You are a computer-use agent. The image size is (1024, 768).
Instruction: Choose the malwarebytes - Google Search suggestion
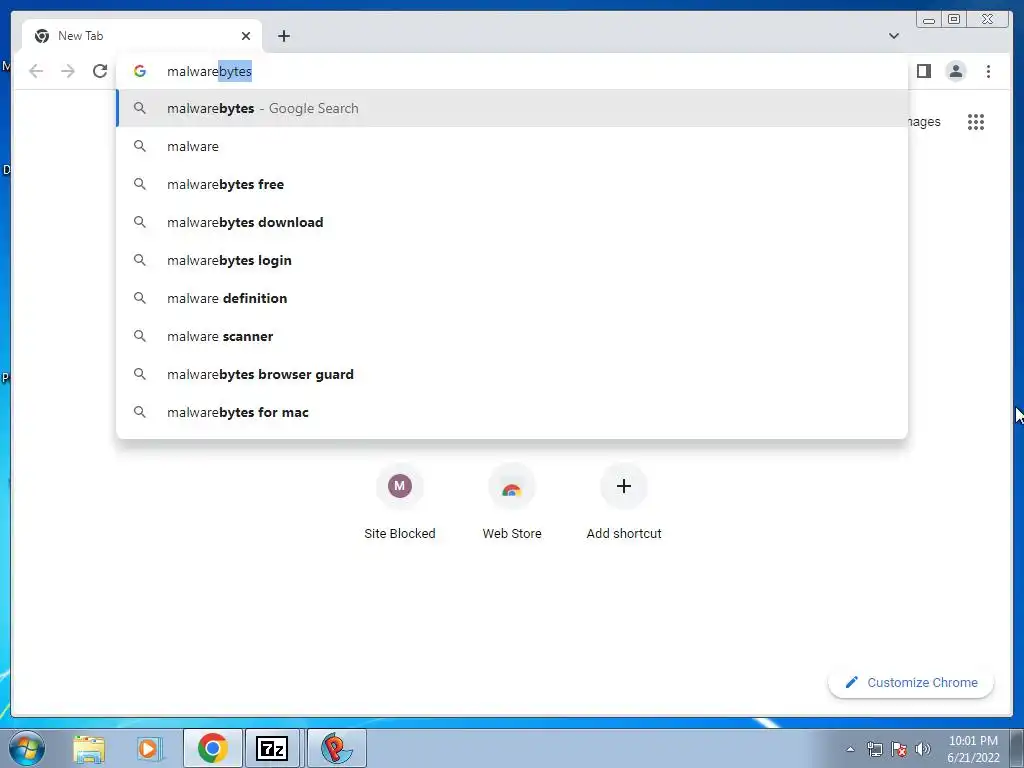(x=512, y=108)
